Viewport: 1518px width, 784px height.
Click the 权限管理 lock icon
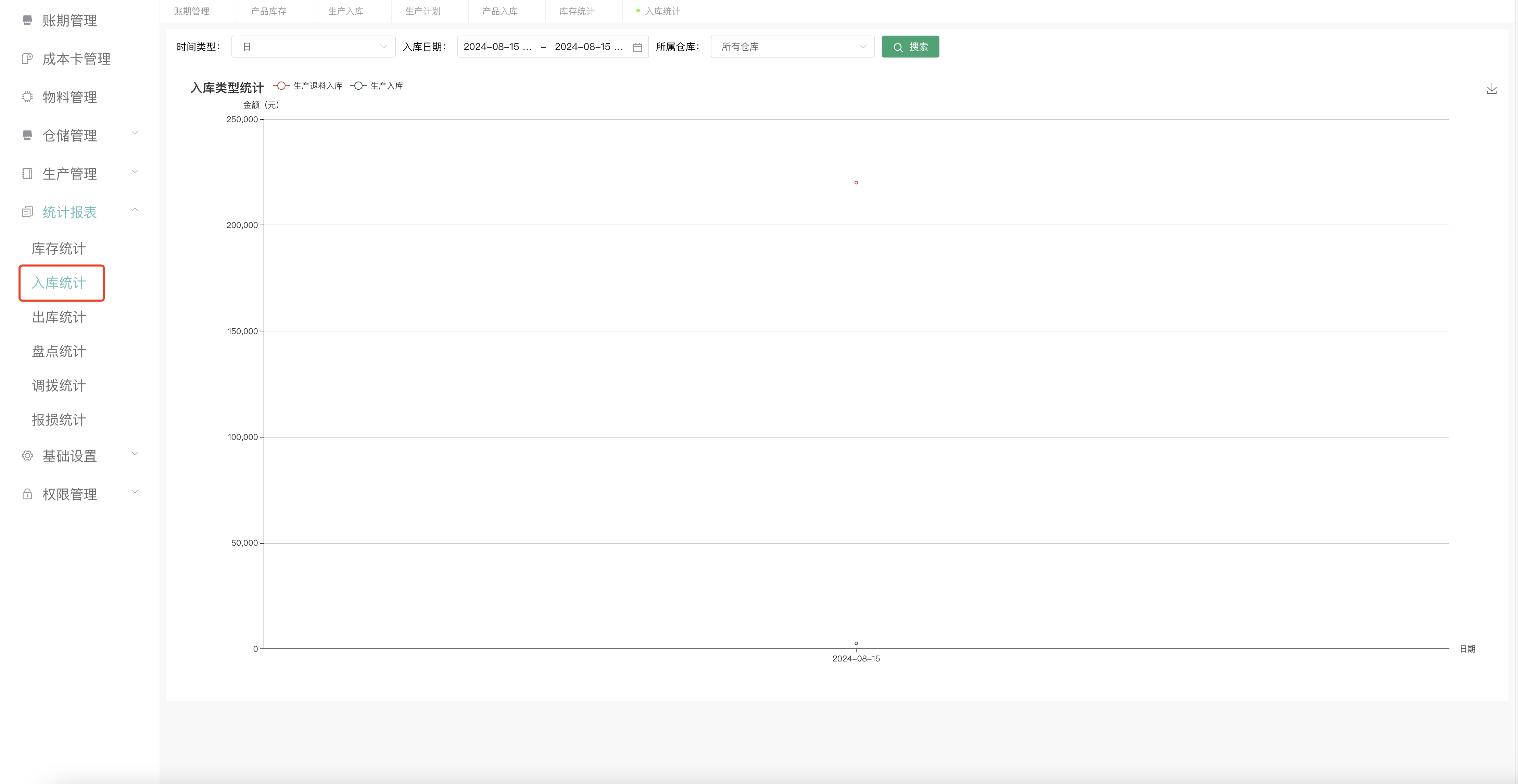27,494
